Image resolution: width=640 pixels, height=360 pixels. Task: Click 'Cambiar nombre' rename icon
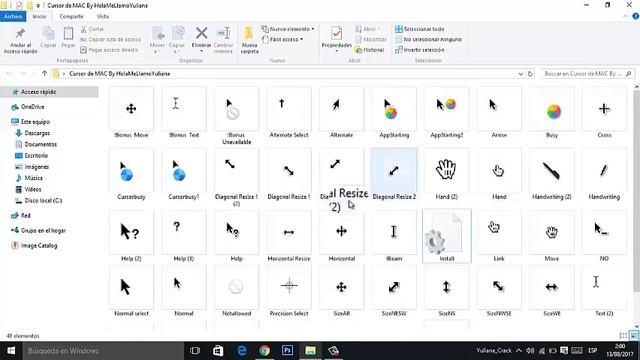(x=223, y=33)
